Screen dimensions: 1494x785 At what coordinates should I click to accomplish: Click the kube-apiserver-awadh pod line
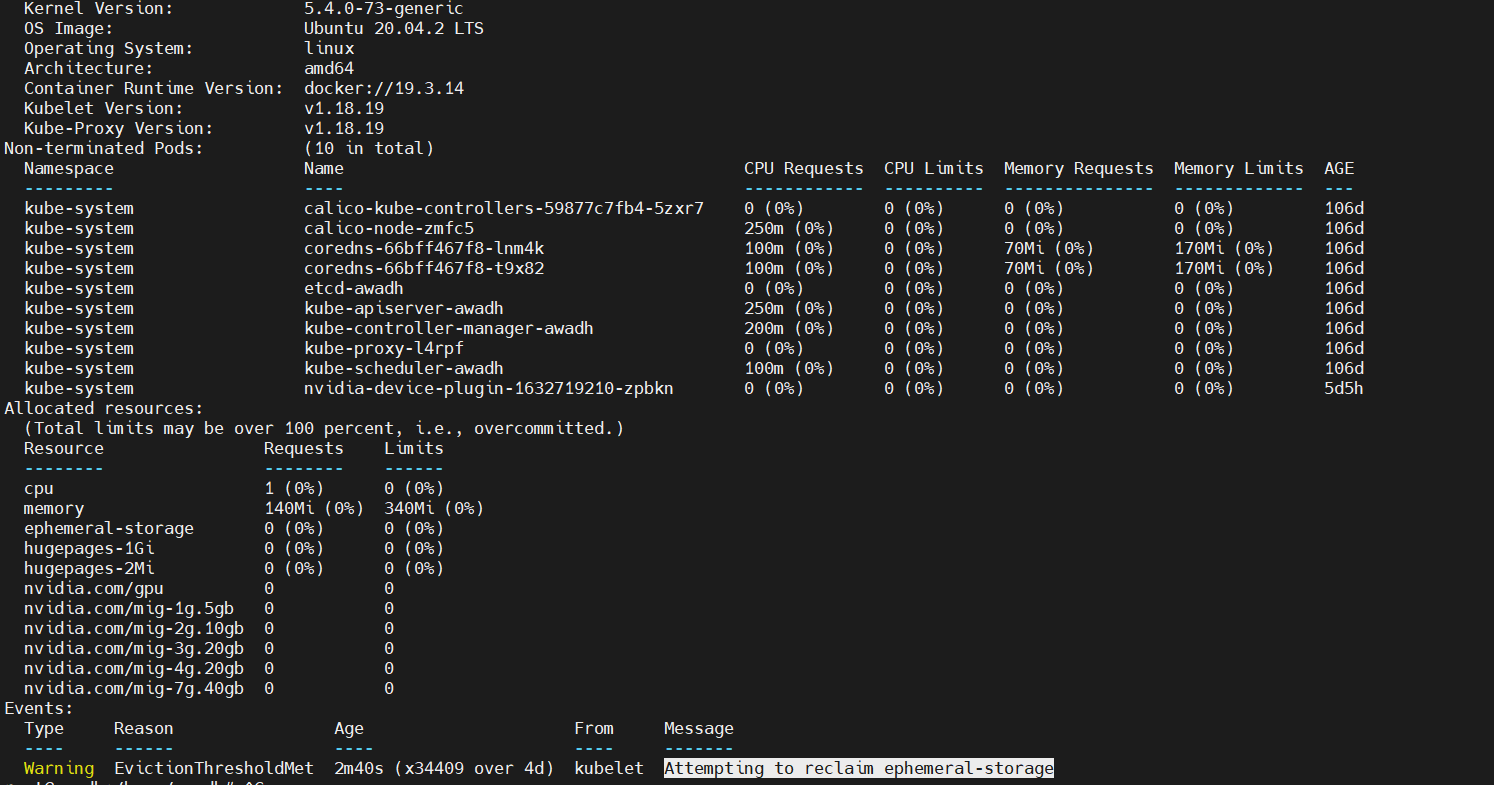[404, 308]
